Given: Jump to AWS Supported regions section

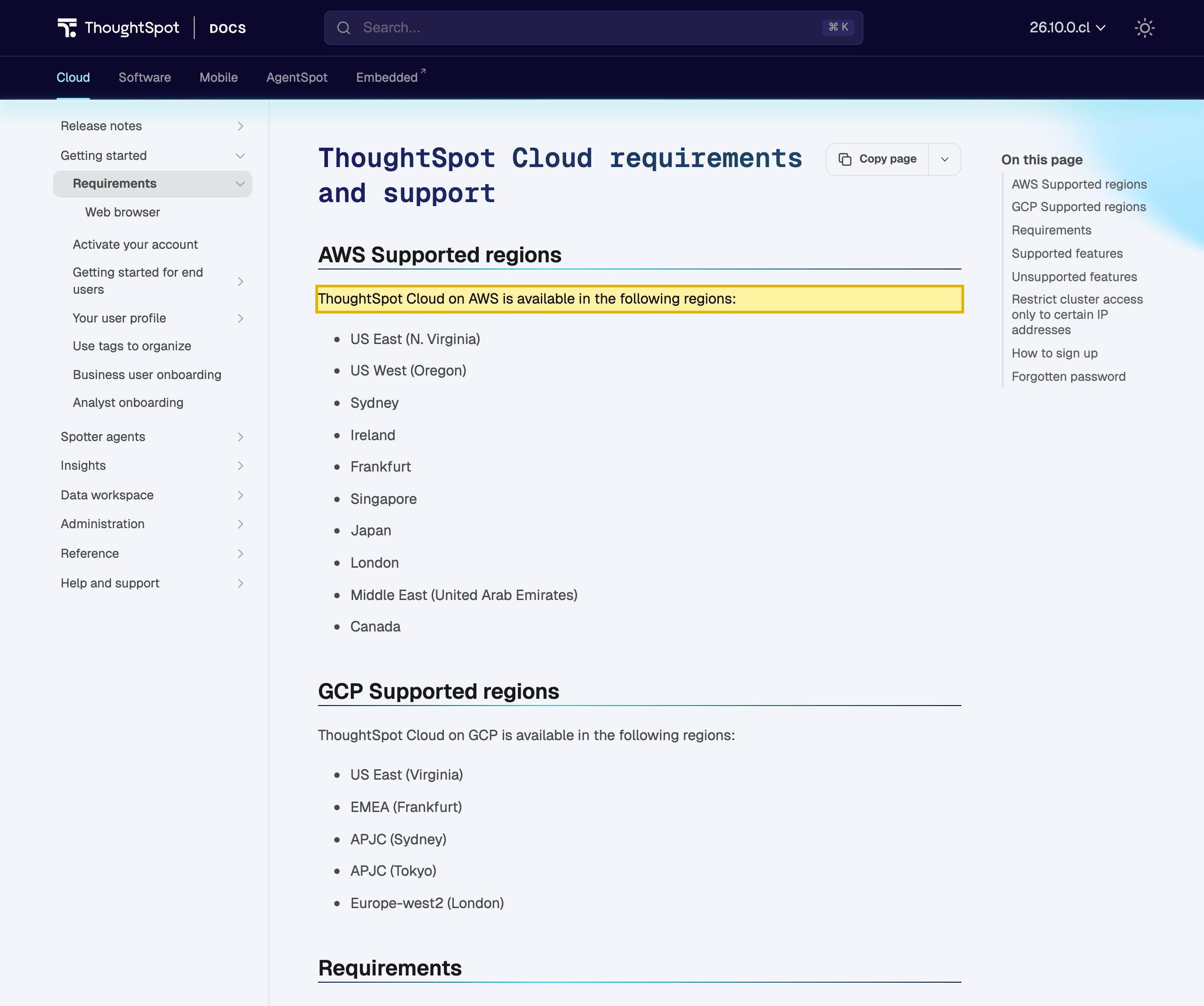Looking at the screenshot, I should 1079,185.
